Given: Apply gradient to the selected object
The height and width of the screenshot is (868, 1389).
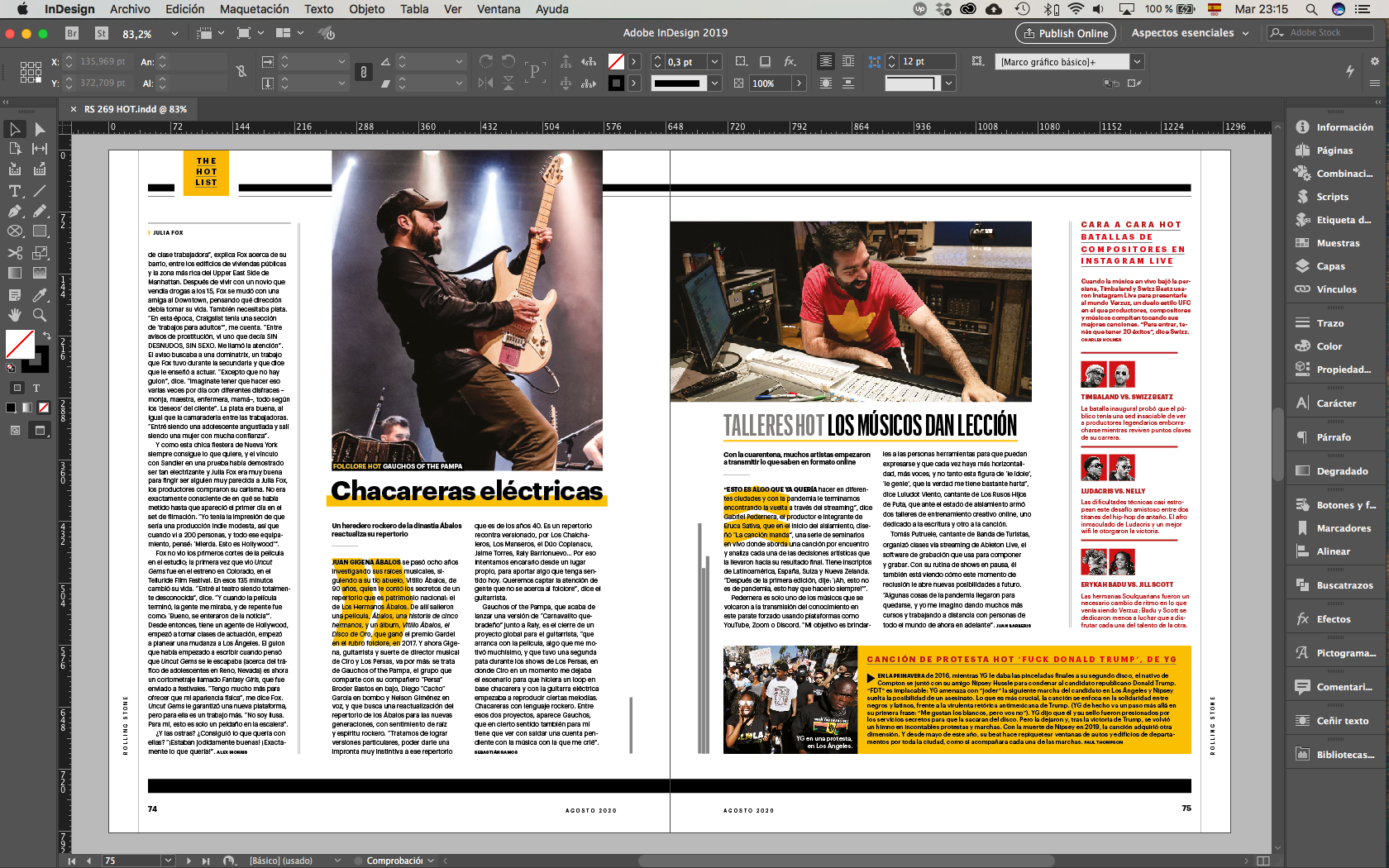Looking at the screenshot, I should coord(27,408).
